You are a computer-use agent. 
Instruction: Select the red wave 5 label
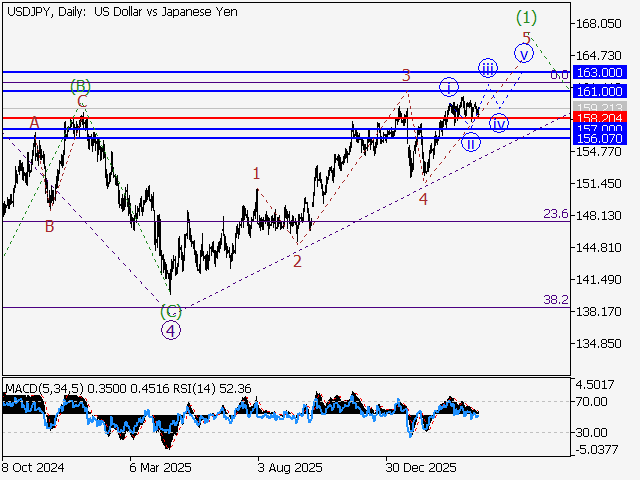(526, 36)
